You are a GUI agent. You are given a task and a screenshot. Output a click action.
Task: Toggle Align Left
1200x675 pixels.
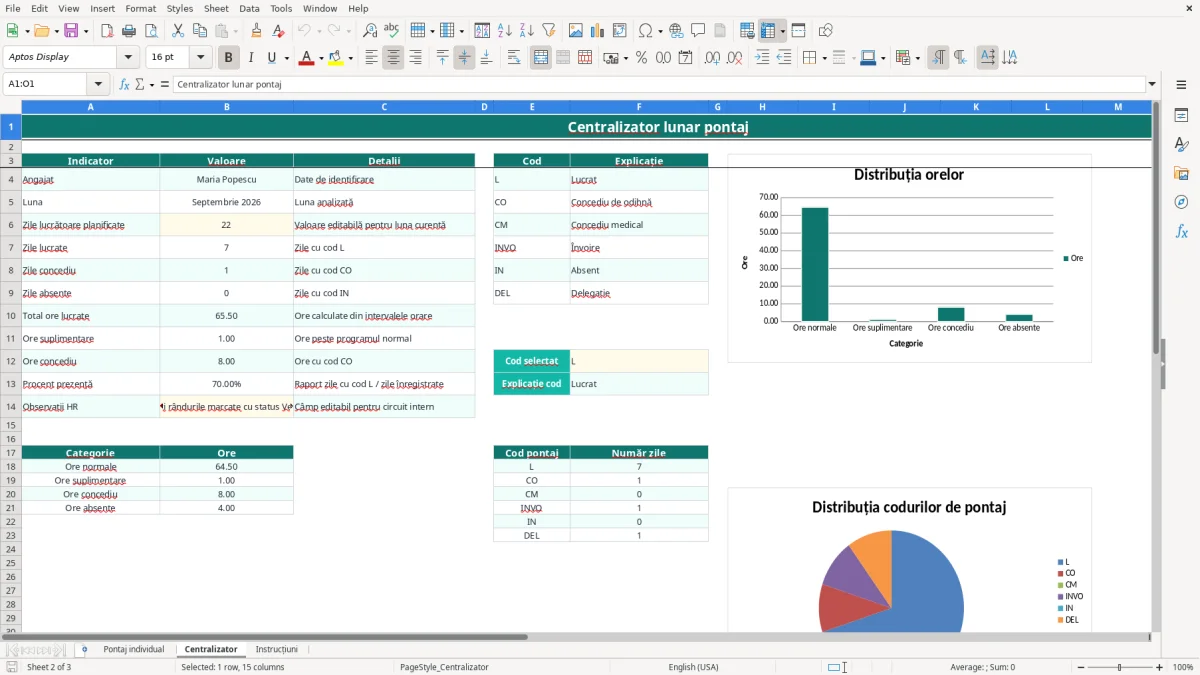(371, 58)
